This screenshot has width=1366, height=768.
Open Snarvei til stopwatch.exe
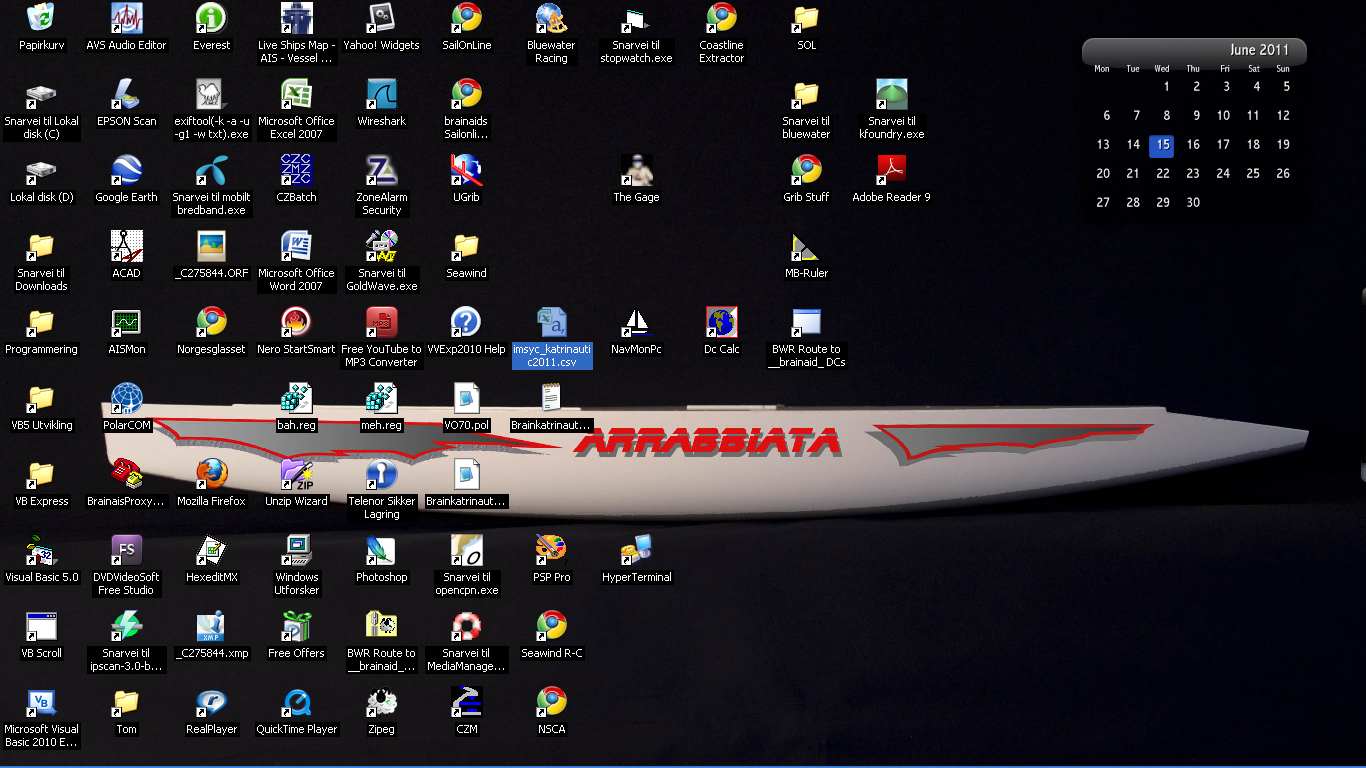636,18
